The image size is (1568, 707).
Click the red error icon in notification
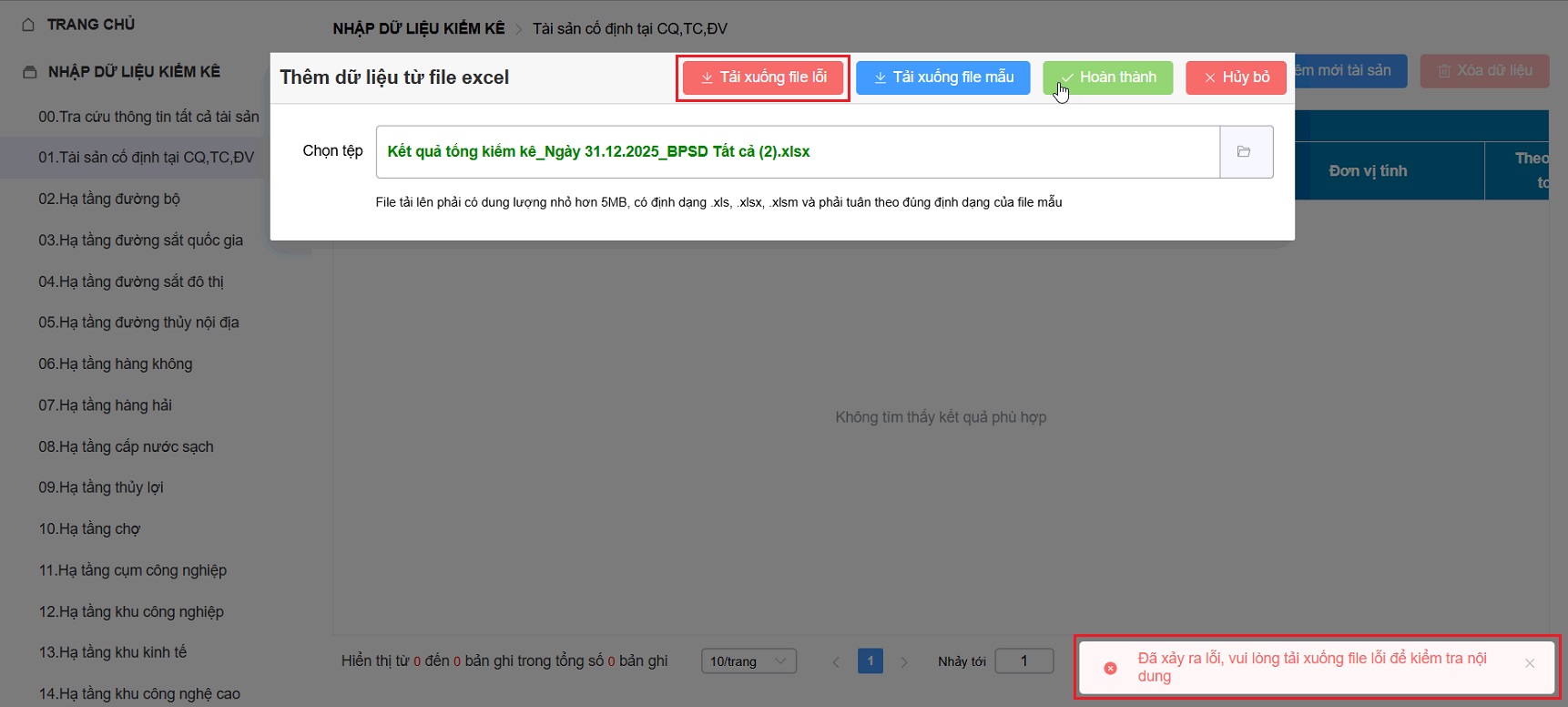pos(1110,668)
